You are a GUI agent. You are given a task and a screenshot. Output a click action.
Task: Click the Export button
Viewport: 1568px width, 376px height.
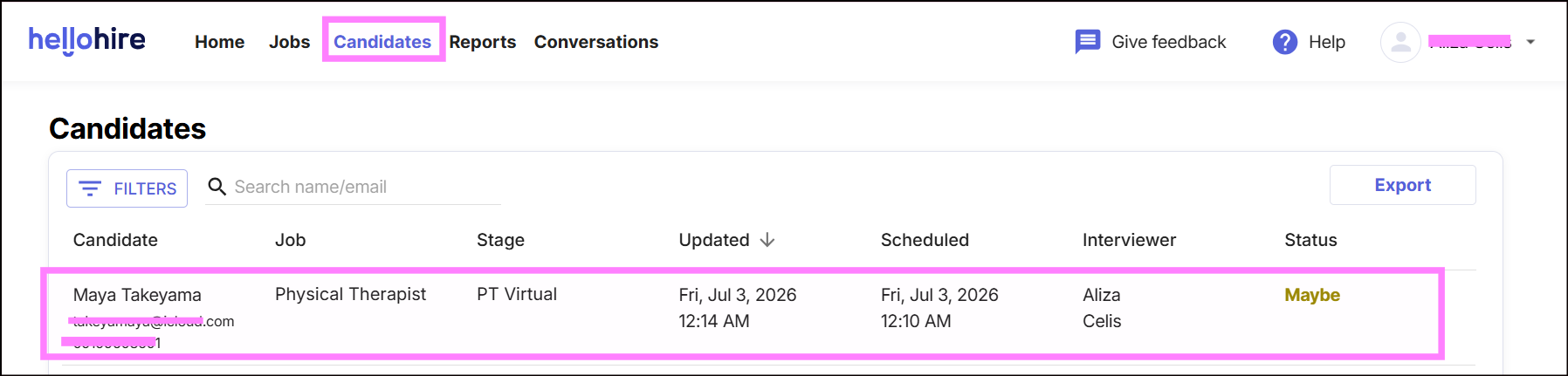point(1402,185)
